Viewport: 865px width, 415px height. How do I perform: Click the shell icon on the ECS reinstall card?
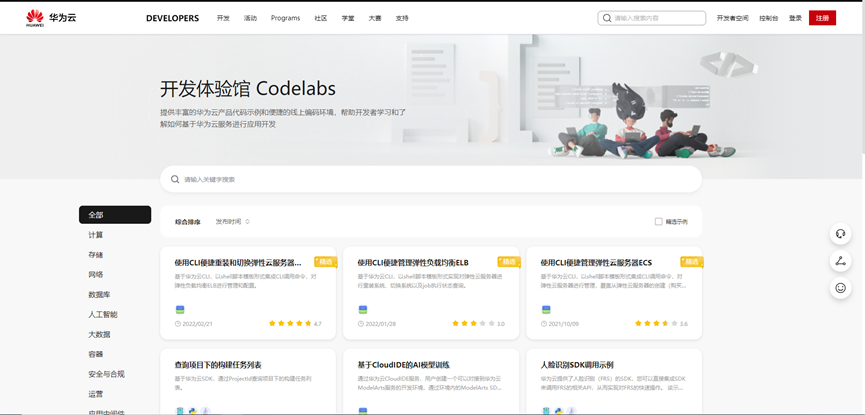coord(180,310)
